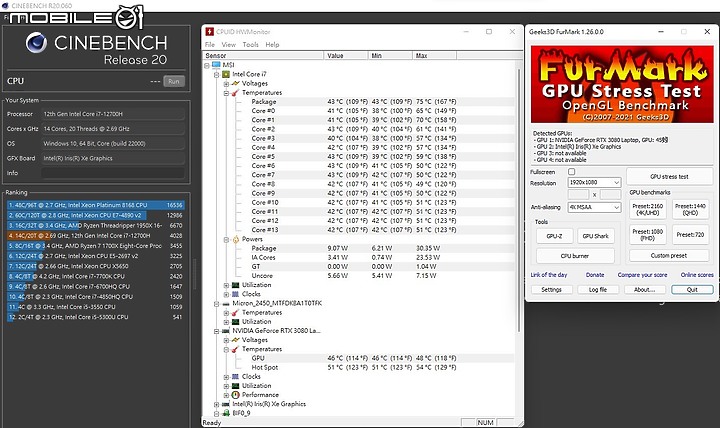This screenshot has height=428, width=720.
Task: Expand CPU Clocks node
Action: click(x=226, y=294)
